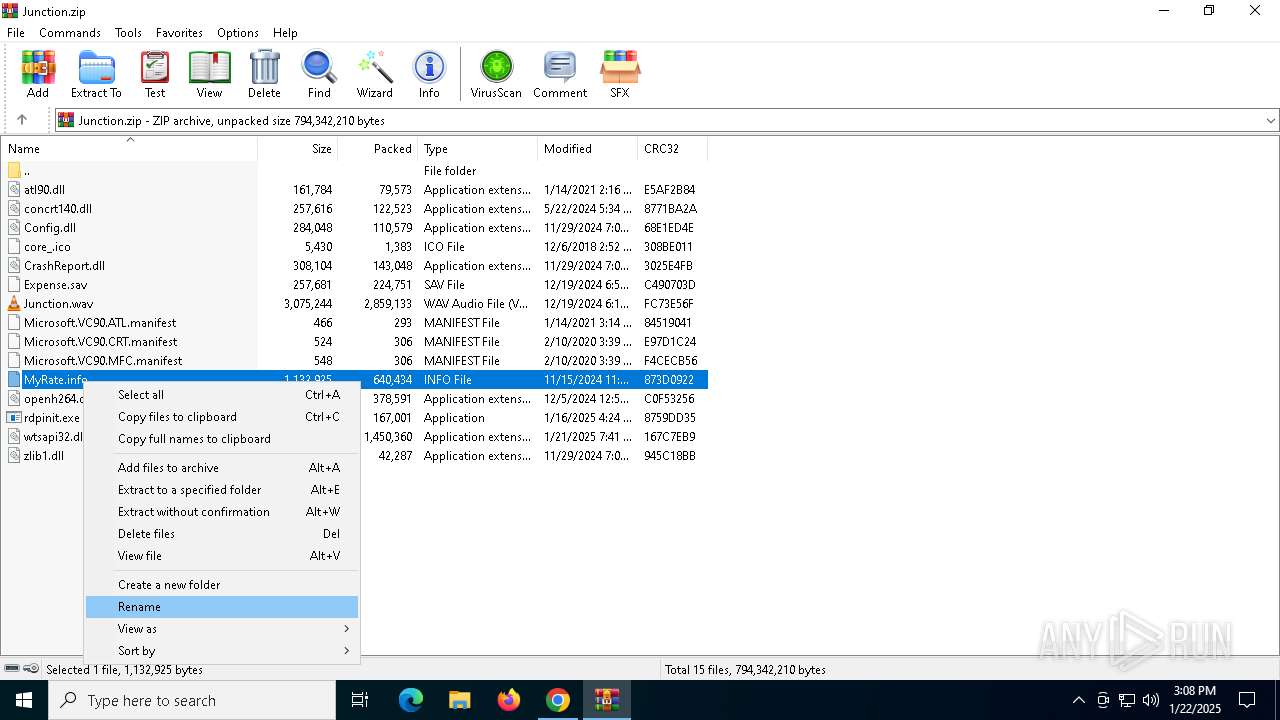
Task: Open the View toolbar icon
Action: pyautogui.click(x=209, y=75)
